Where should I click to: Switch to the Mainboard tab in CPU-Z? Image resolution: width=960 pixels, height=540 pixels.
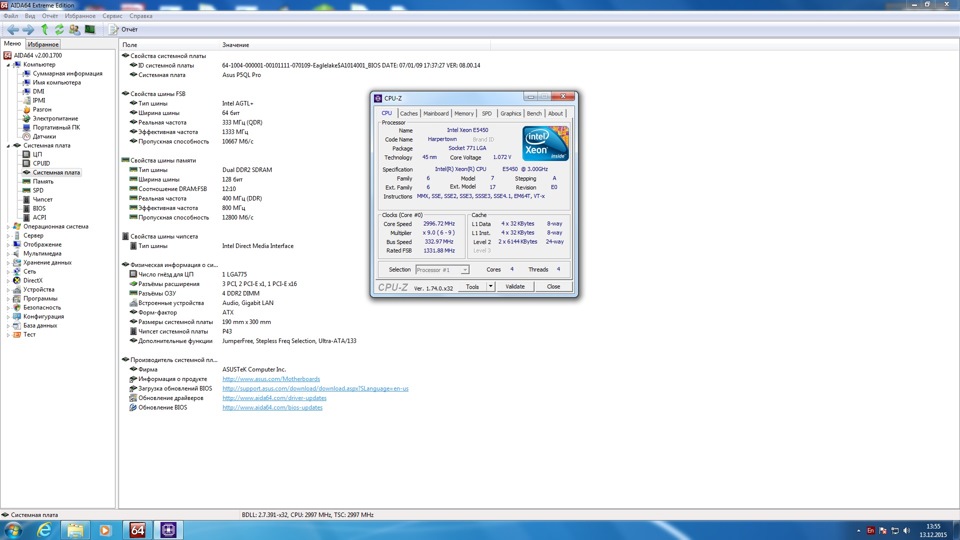(x=436, y=113)
